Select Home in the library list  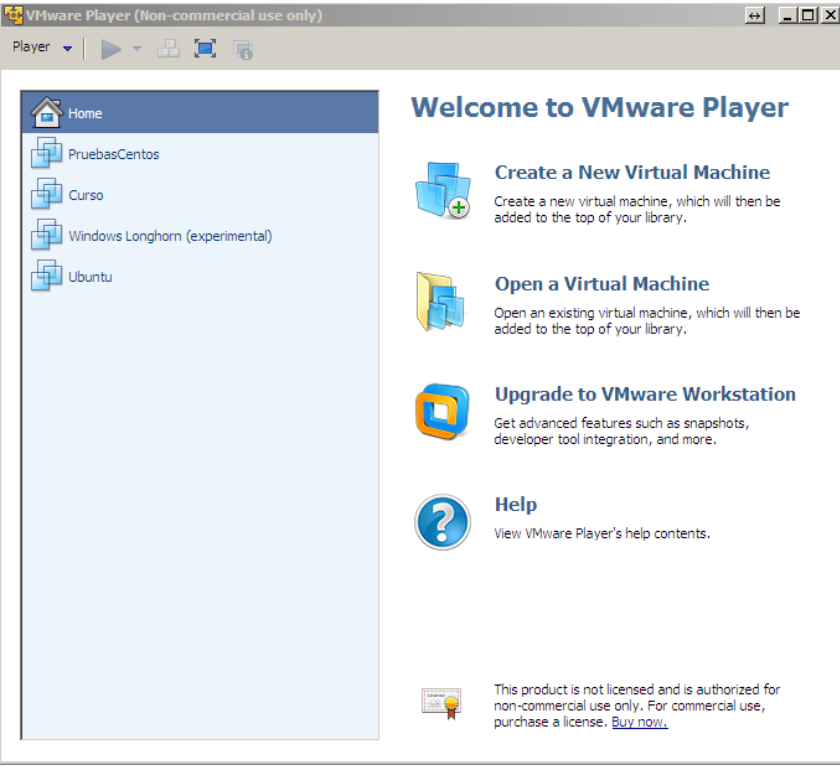[x=200, y=113]
